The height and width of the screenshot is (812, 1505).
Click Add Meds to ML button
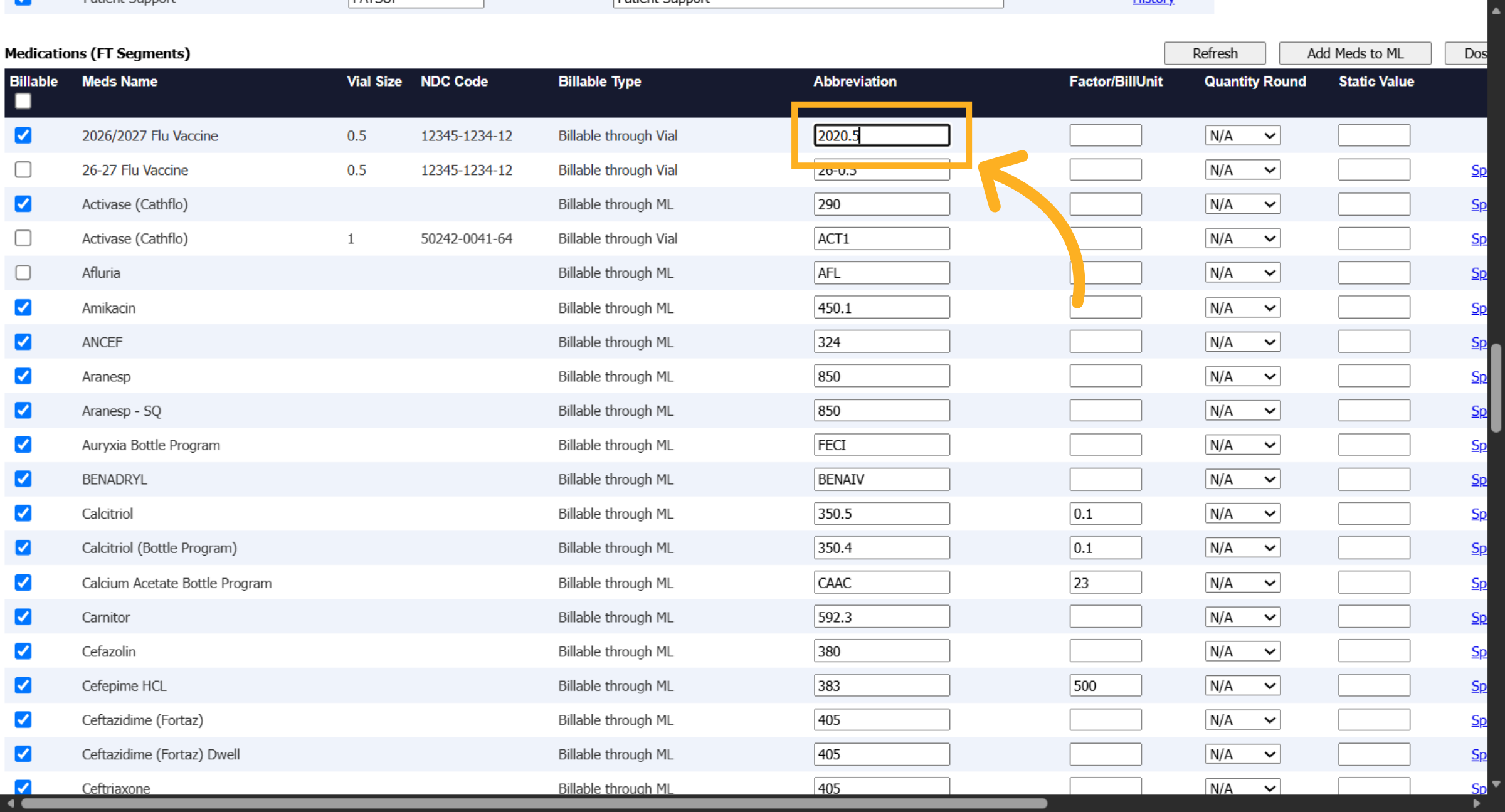(1355, 53)
